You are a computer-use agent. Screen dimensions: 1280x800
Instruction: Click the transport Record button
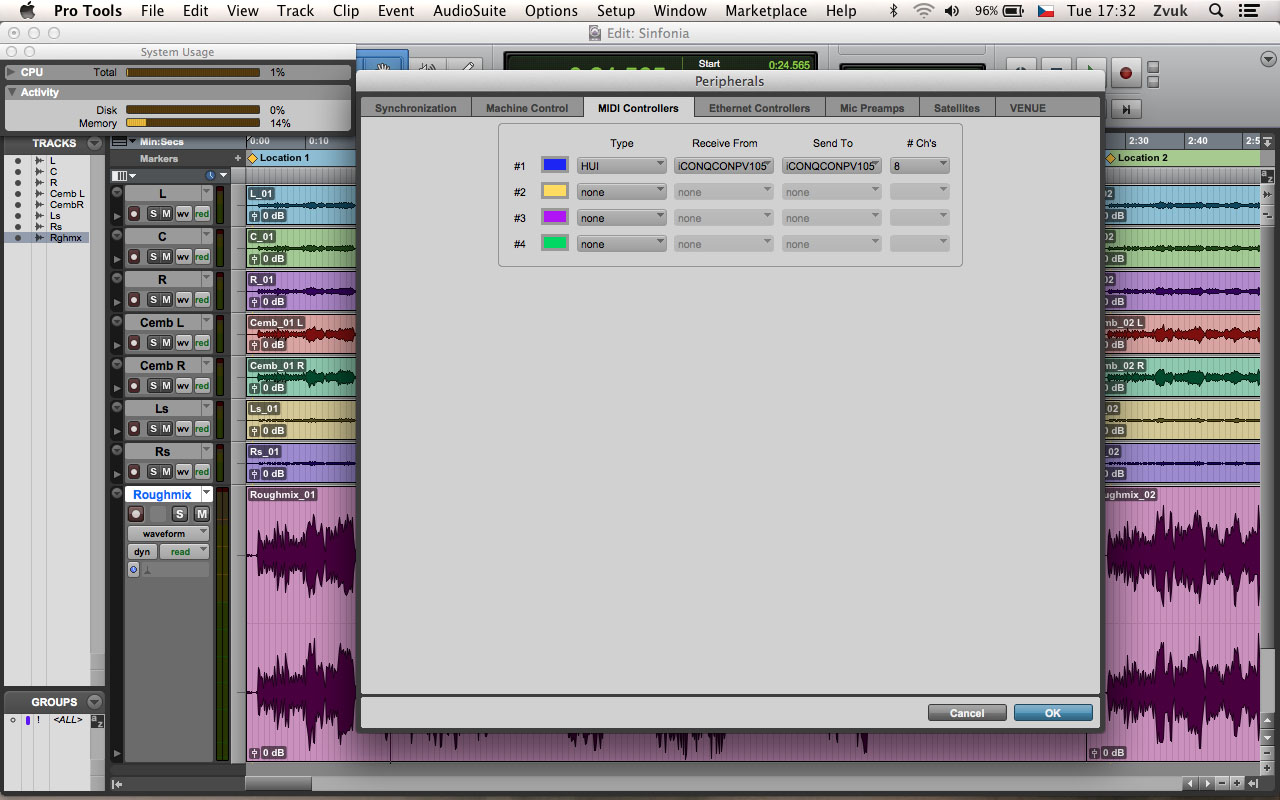[1125, 72]
